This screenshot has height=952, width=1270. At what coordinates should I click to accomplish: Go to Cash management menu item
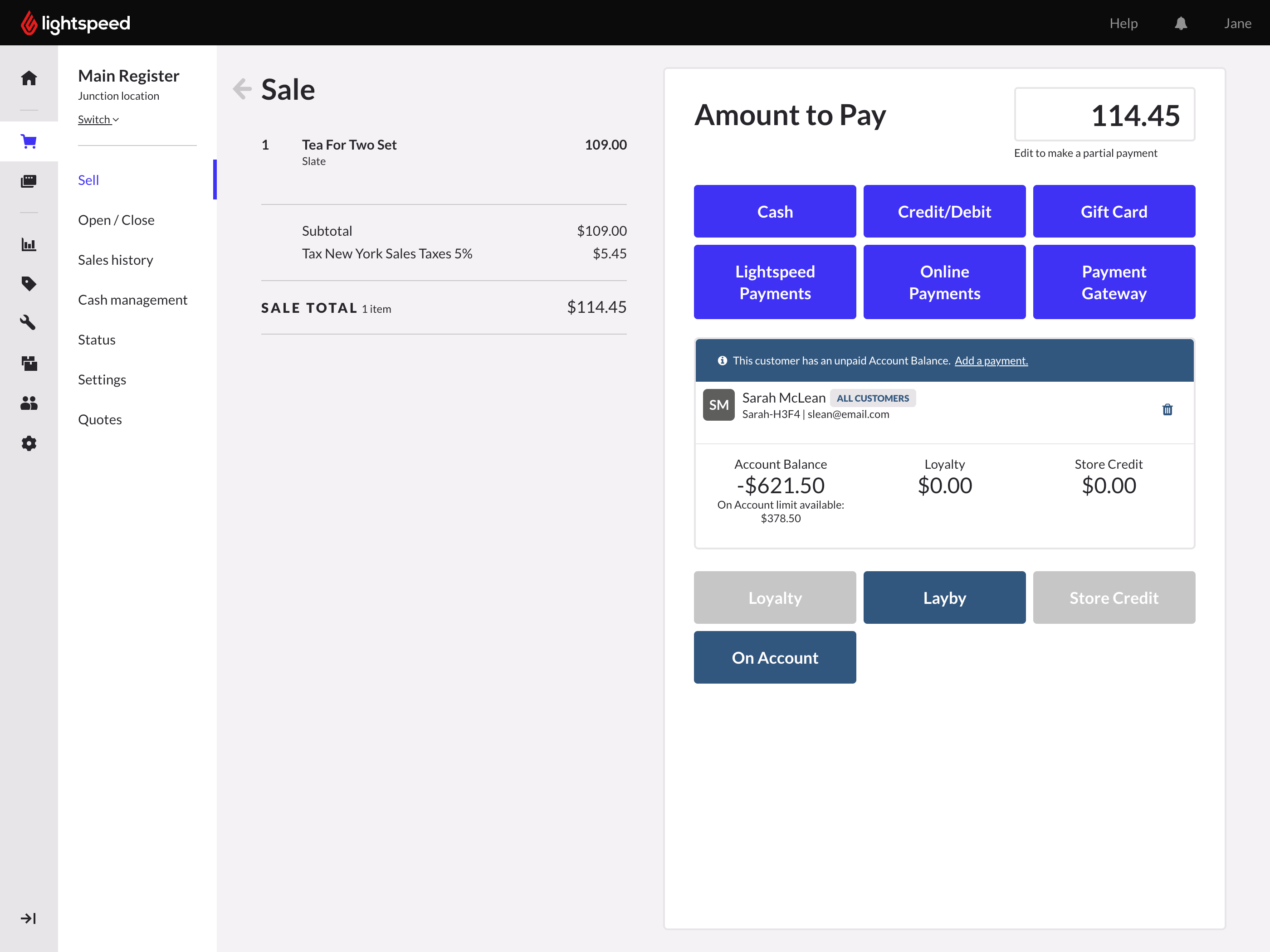[132, 300]
